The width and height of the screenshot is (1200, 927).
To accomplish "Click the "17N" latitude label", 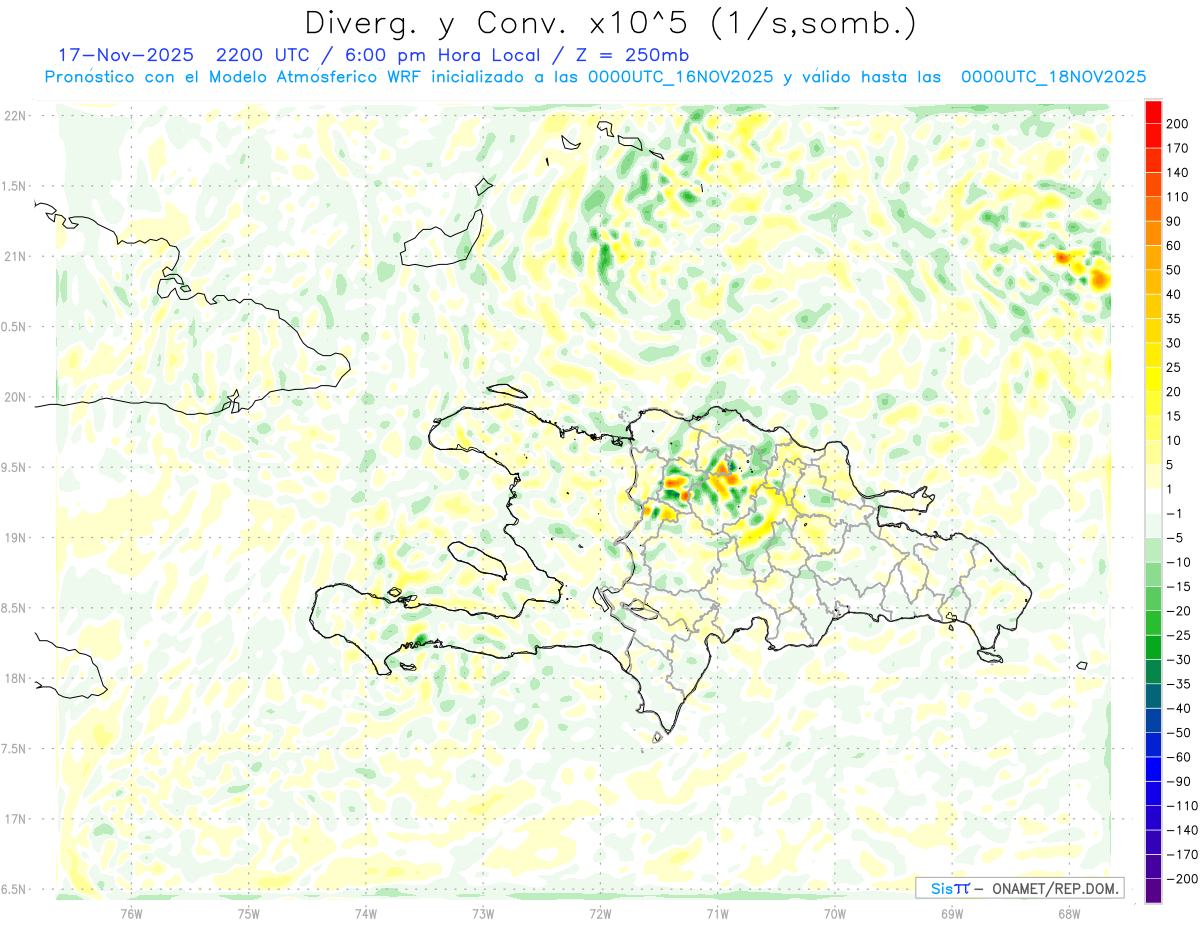I will click(15, 819).
